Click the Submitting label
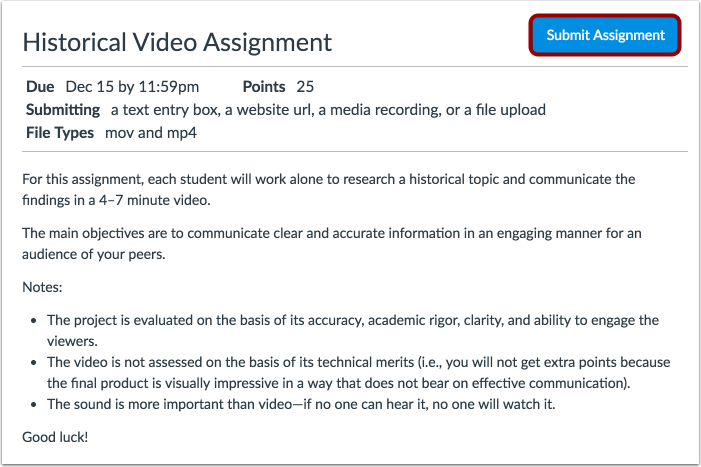The width and height of the screenshot is (701, 467). click(x=63, y=110)
